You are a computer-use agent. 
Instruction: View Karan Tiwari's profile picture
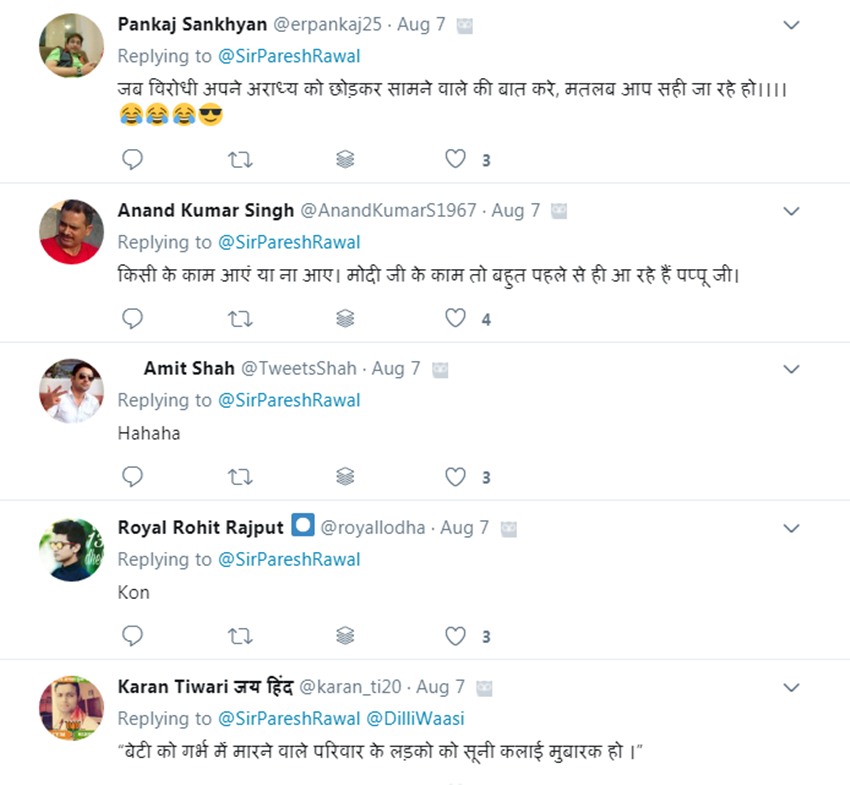coord(71,708)
